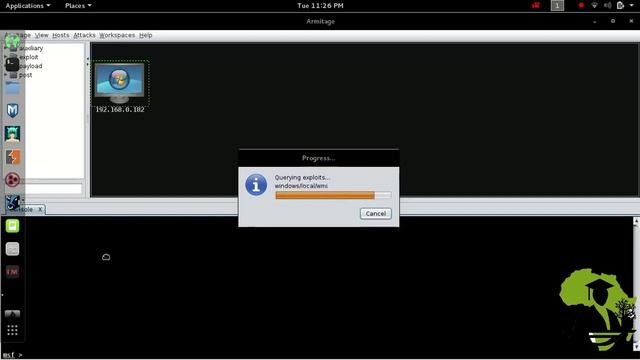Open the grey square dock icon
This screenshot has height=360, width=640.
[12, 249]
